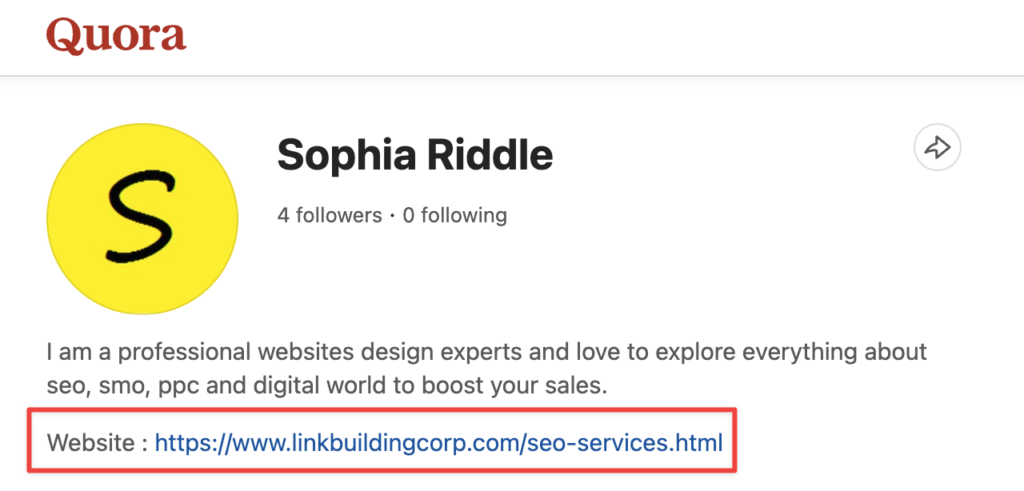This screenshot has width=1024, height=491.
Task: Click the "seo-services.html" part of the URL
Action: click(x=624, y=441)
